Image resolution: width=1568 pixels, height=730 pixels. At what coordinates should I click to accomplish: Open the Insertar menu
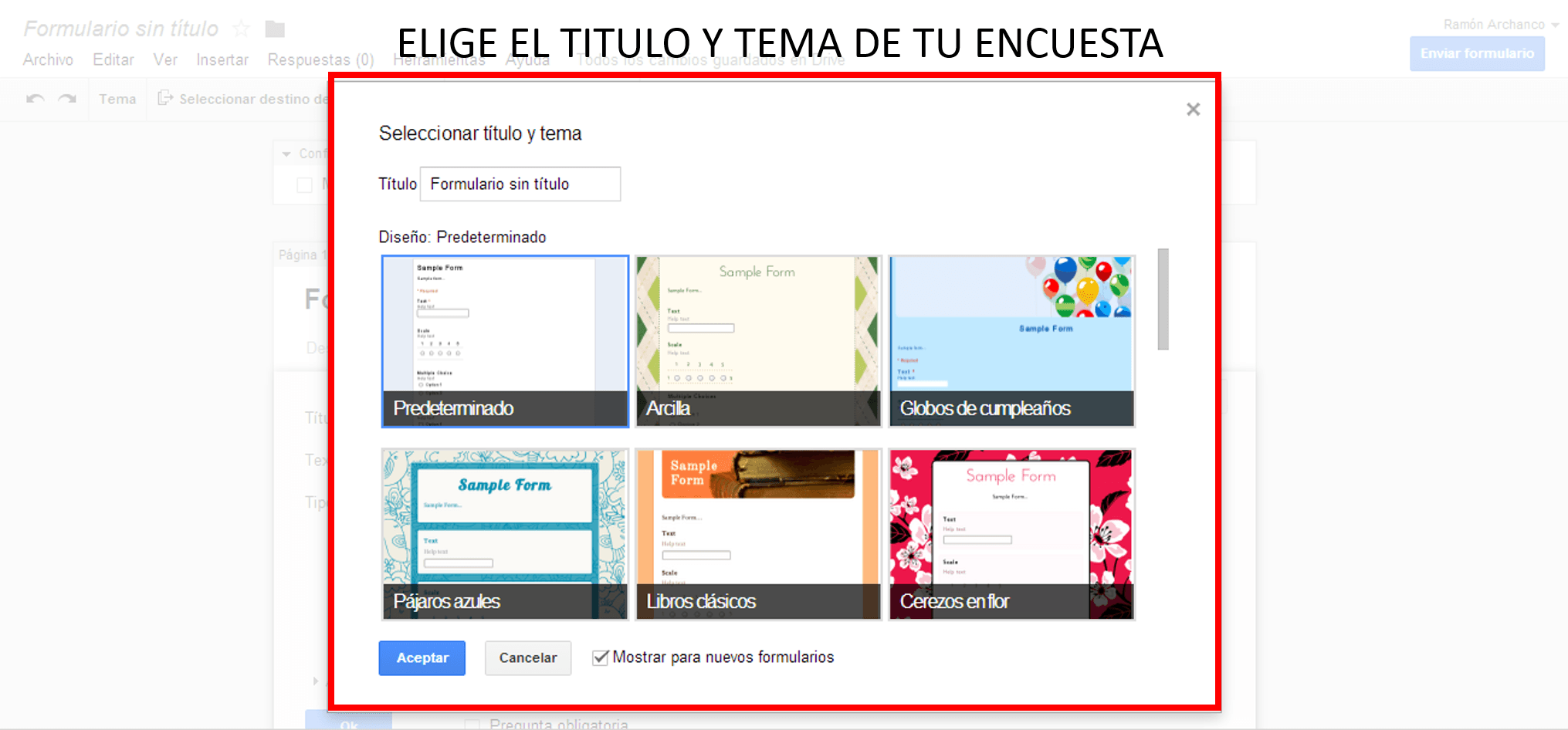[x=222, y=59]
